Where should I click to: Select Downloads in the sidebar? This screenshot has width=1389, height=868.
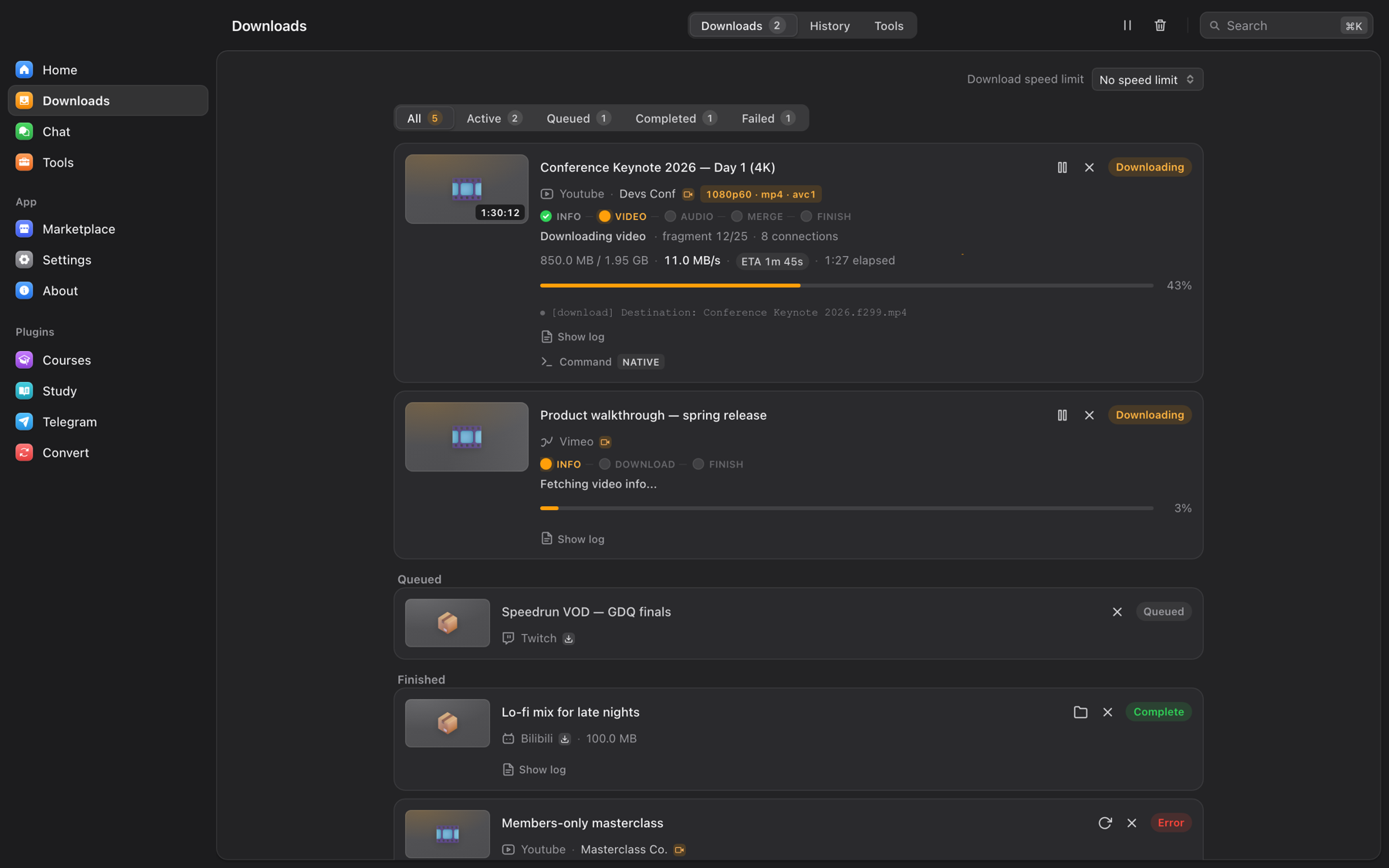click(x=108, y=100)
